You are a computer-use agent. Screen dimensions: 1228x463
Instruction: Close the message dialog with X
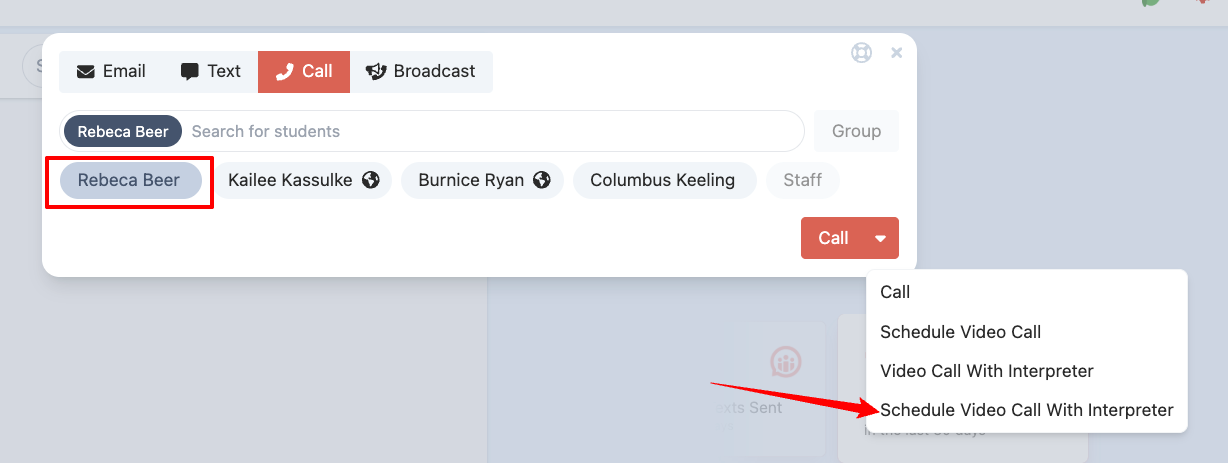(x=897, y=53)
